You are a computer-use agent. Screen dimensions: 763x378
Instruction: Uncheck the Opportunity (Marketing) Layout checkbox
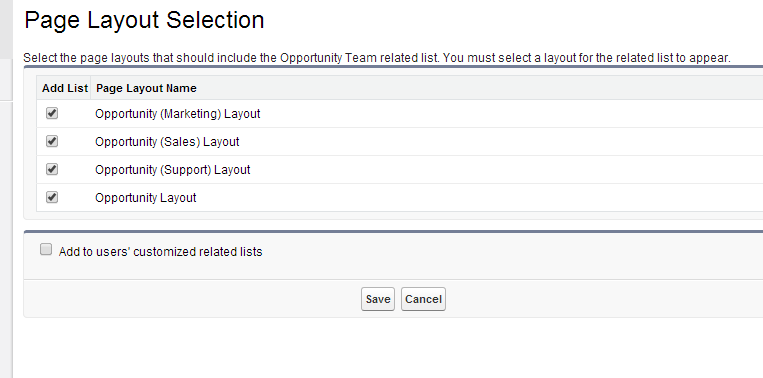pos(52,113)
